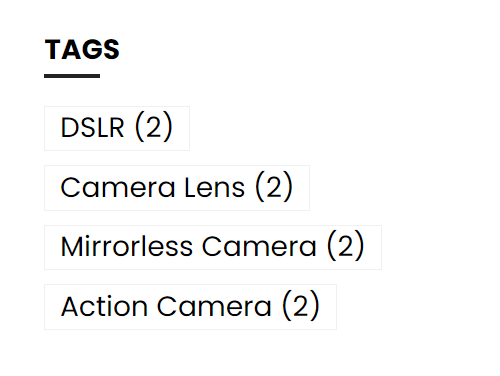This screenshot has width=500, height=376.
Task: Open the Mirrorless Camera tag
Action: click(x=213, y=247)
